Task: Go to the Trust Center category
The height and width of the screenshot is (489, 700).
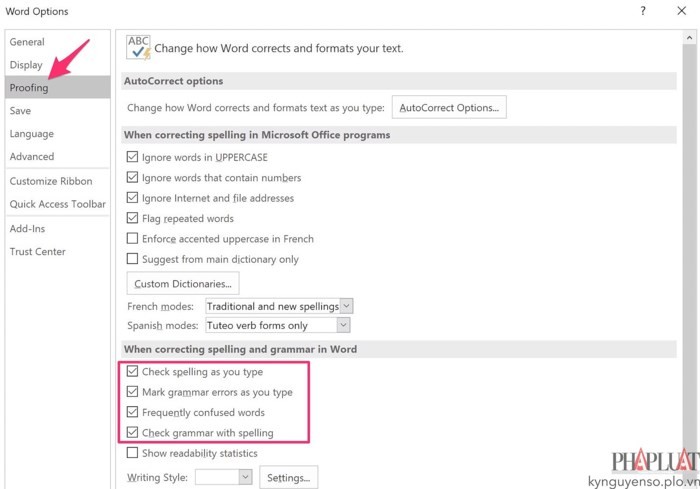Action: click(38, 251)
